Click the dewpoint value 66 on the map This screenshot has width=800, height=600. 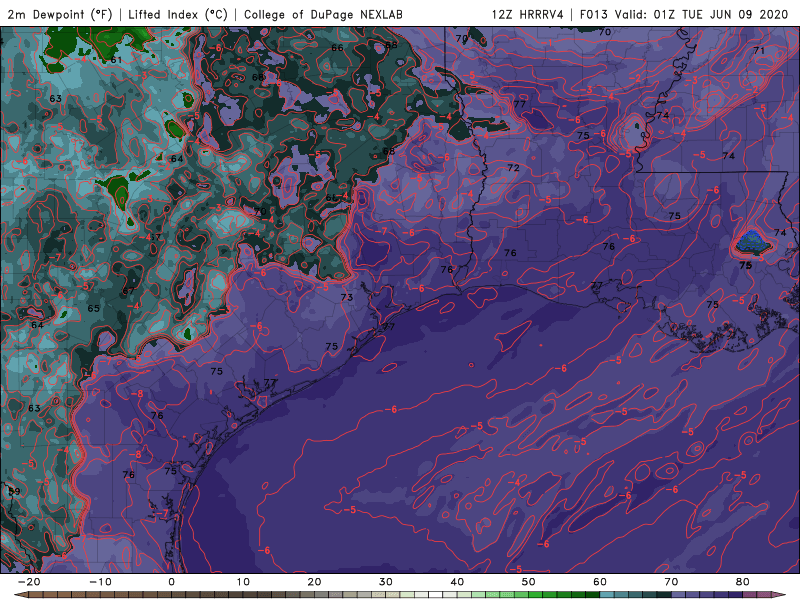click(x=337, y=48)
